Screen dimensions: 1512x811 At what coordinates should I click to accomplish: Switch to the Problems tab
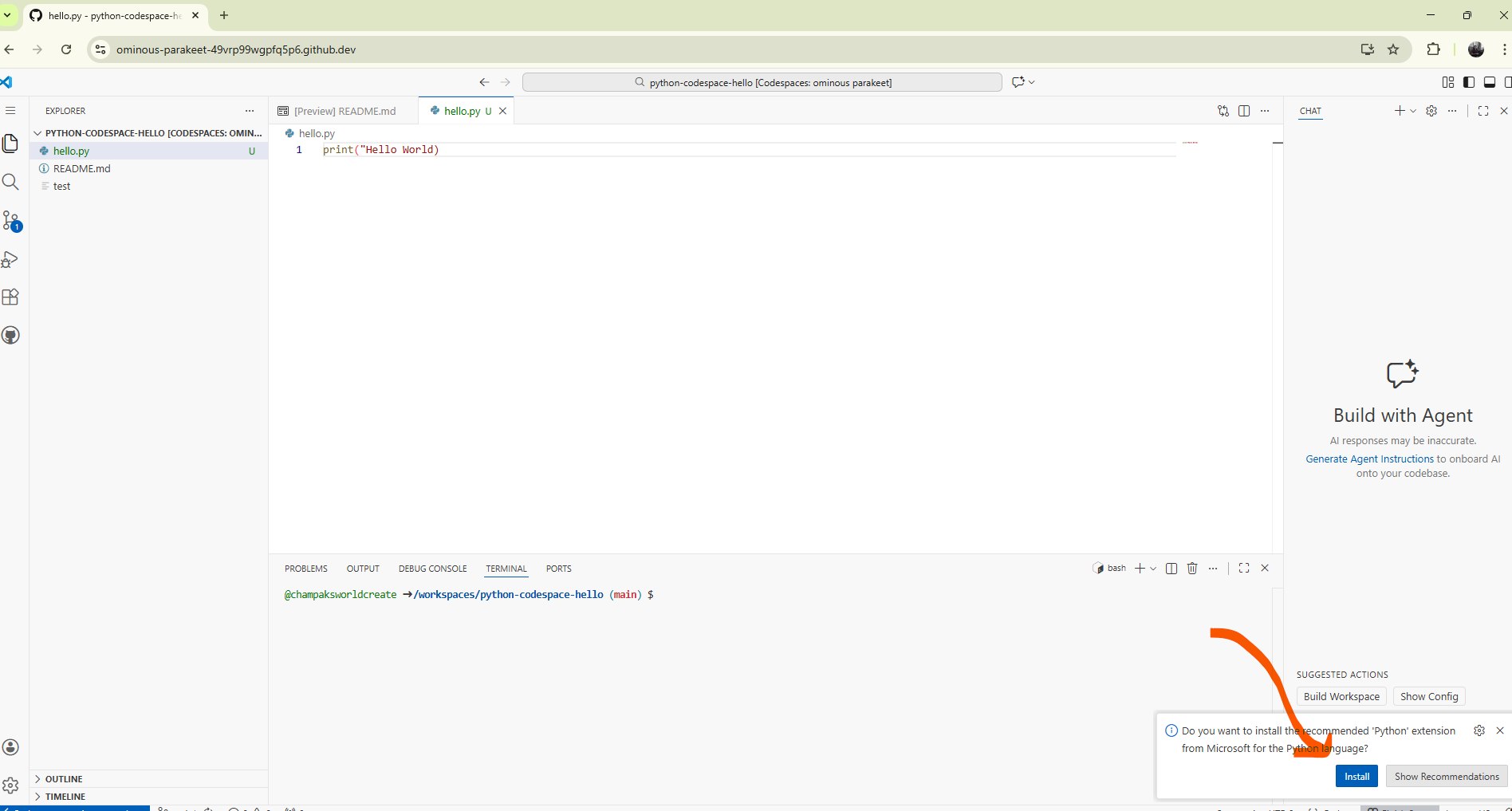pos(306,569)
